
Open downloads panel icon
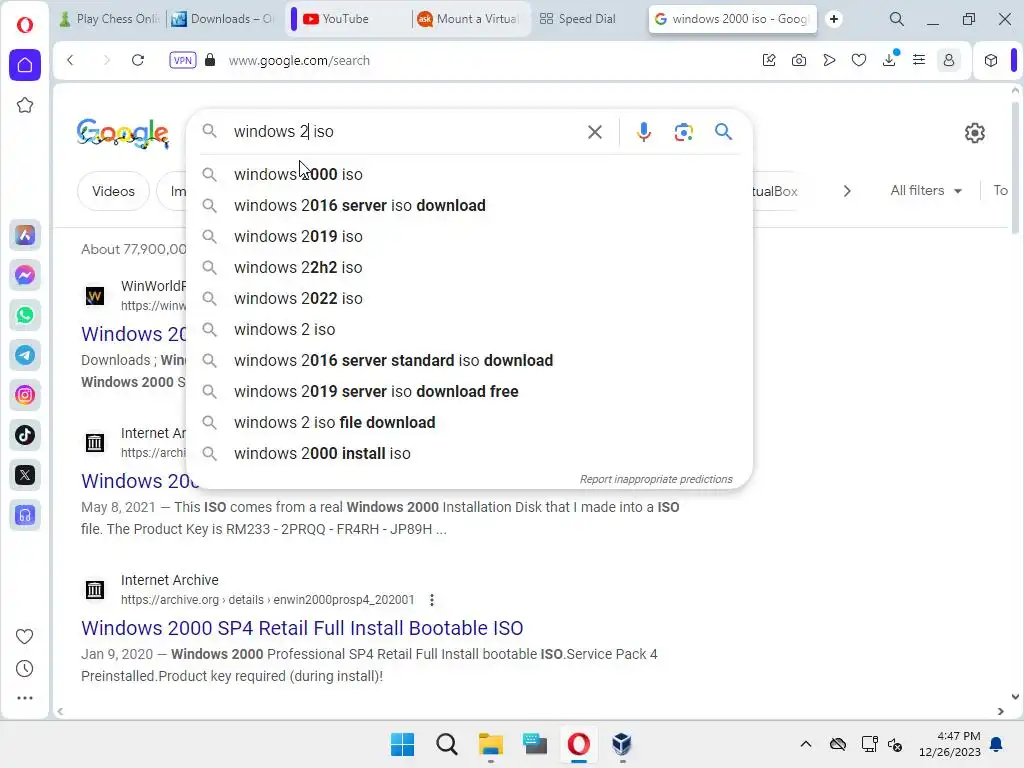click(889, 60)
